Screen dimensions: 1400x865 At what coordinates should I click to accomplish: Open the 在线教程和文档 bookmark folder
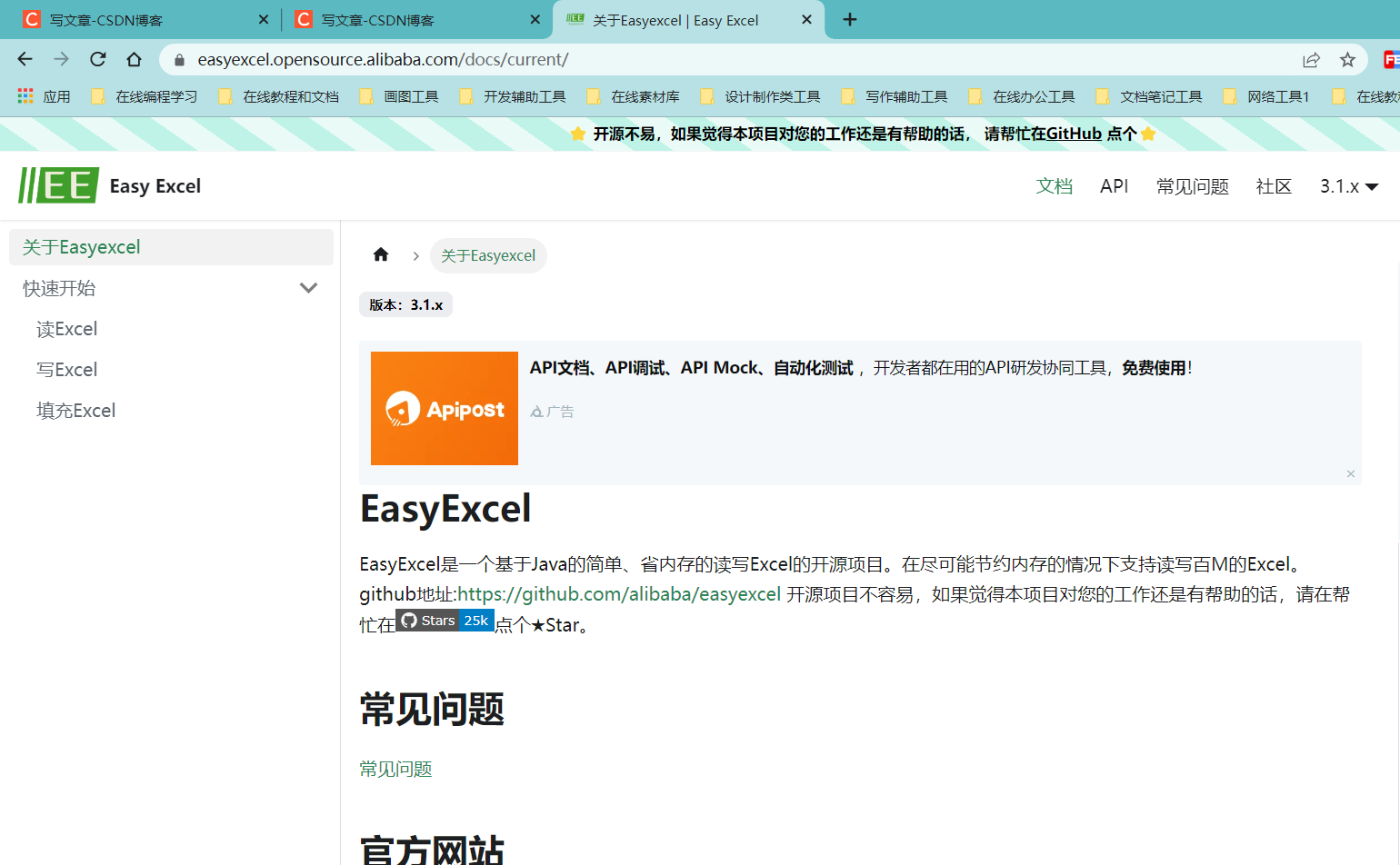pyautogui.click(x=279, y=96)
